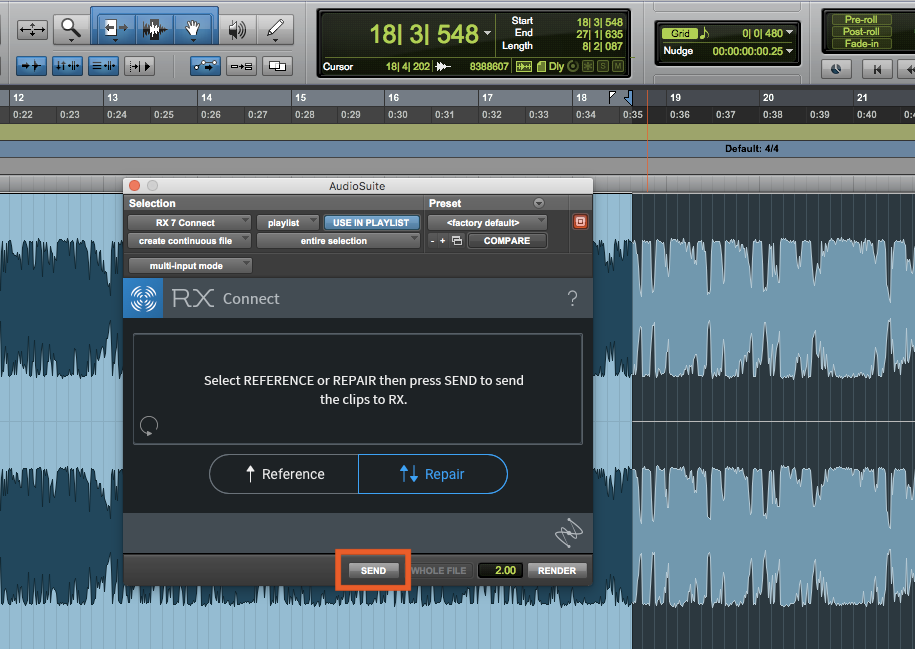Click the iZotope logo icon
The height and width of the screenshot is (649, 915).
pos(568,532)
